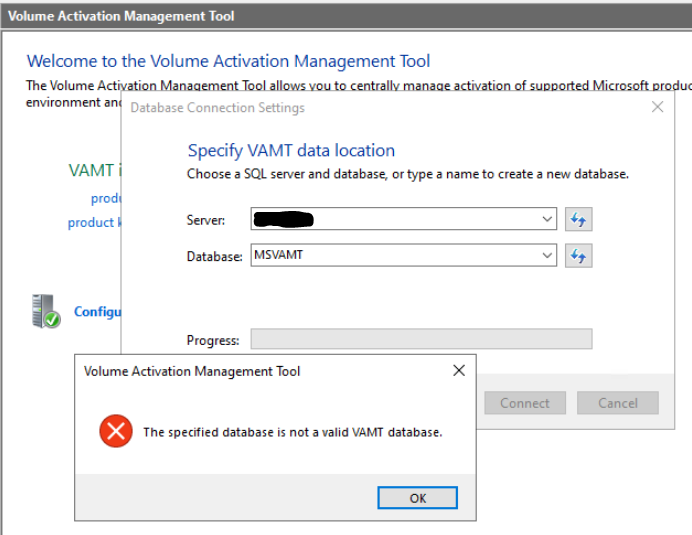Click the 'Progress:' label
692x535 pixels.
click(x=213, y=340)
